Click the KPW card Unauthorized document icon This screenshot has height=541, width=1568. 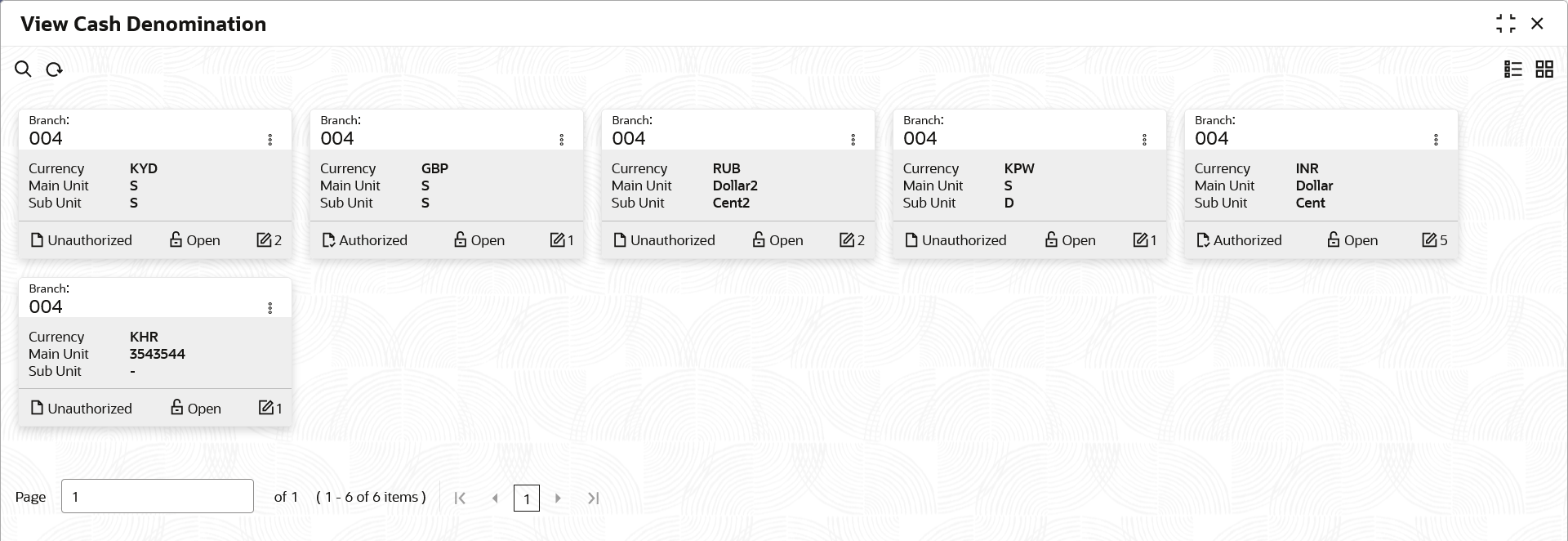[911, 239]
